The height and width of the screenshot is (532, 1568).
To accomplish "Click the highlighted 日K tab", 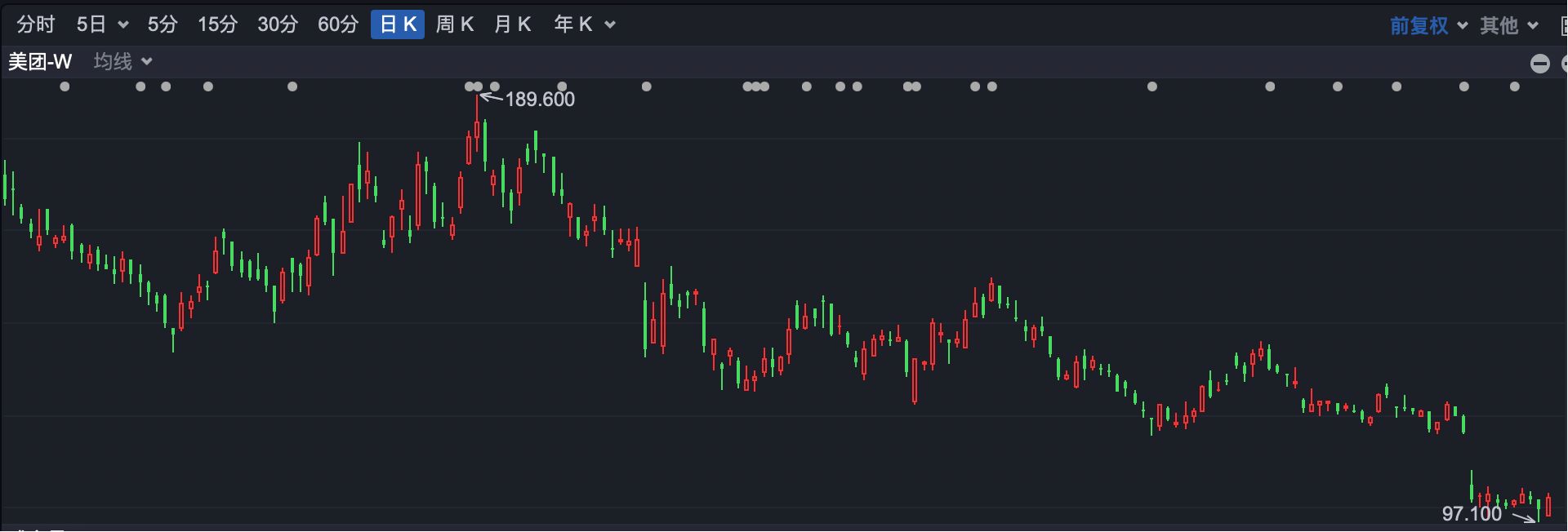I will click(398, 24).
